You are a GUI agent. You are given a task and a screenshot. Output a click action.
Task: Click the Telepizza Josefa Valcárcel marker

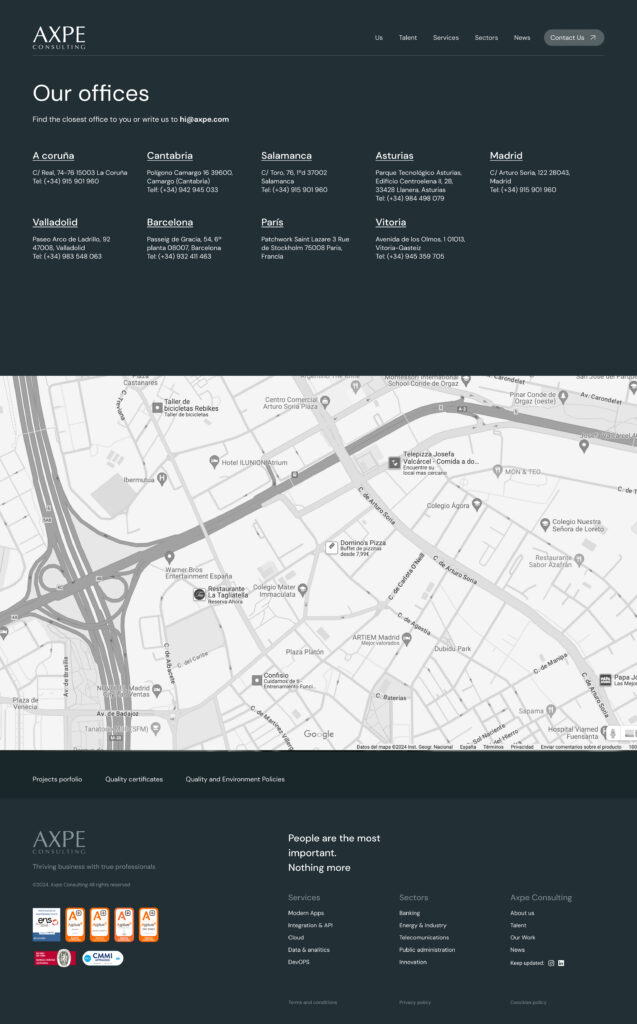pyautogui.click(x=394, y=462)
